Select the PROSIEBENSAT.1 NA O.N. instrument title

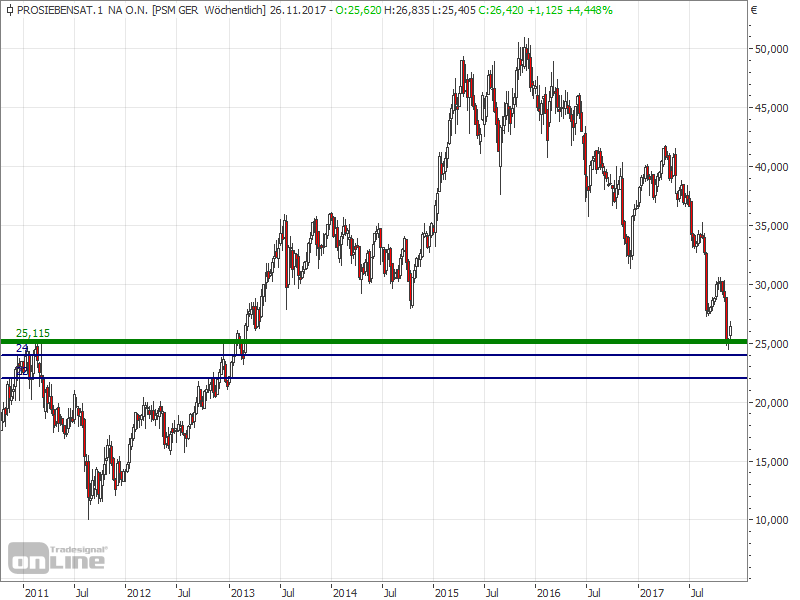[x=76, y=9]
